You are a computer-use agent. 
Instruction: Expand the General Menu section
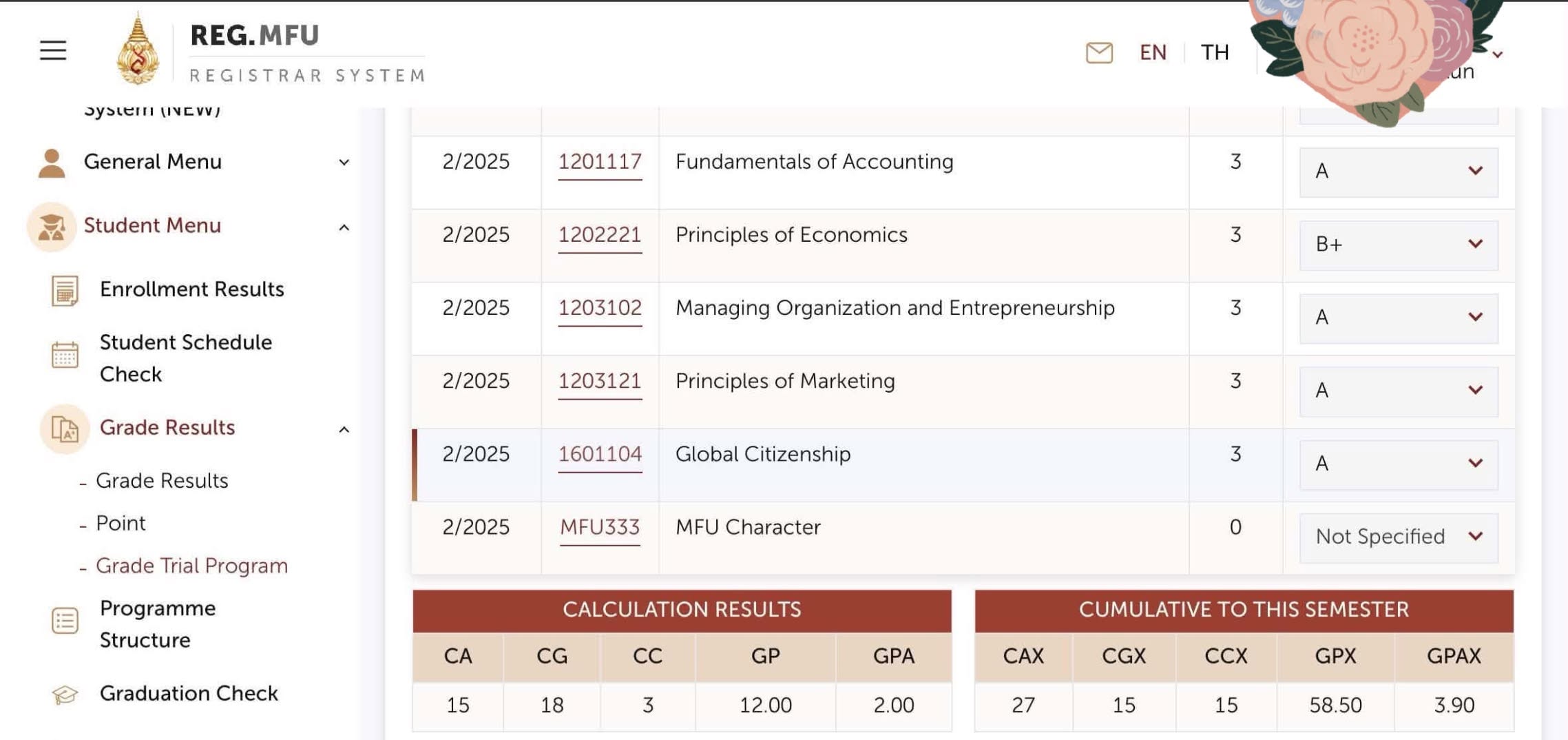tap(344, 163)
